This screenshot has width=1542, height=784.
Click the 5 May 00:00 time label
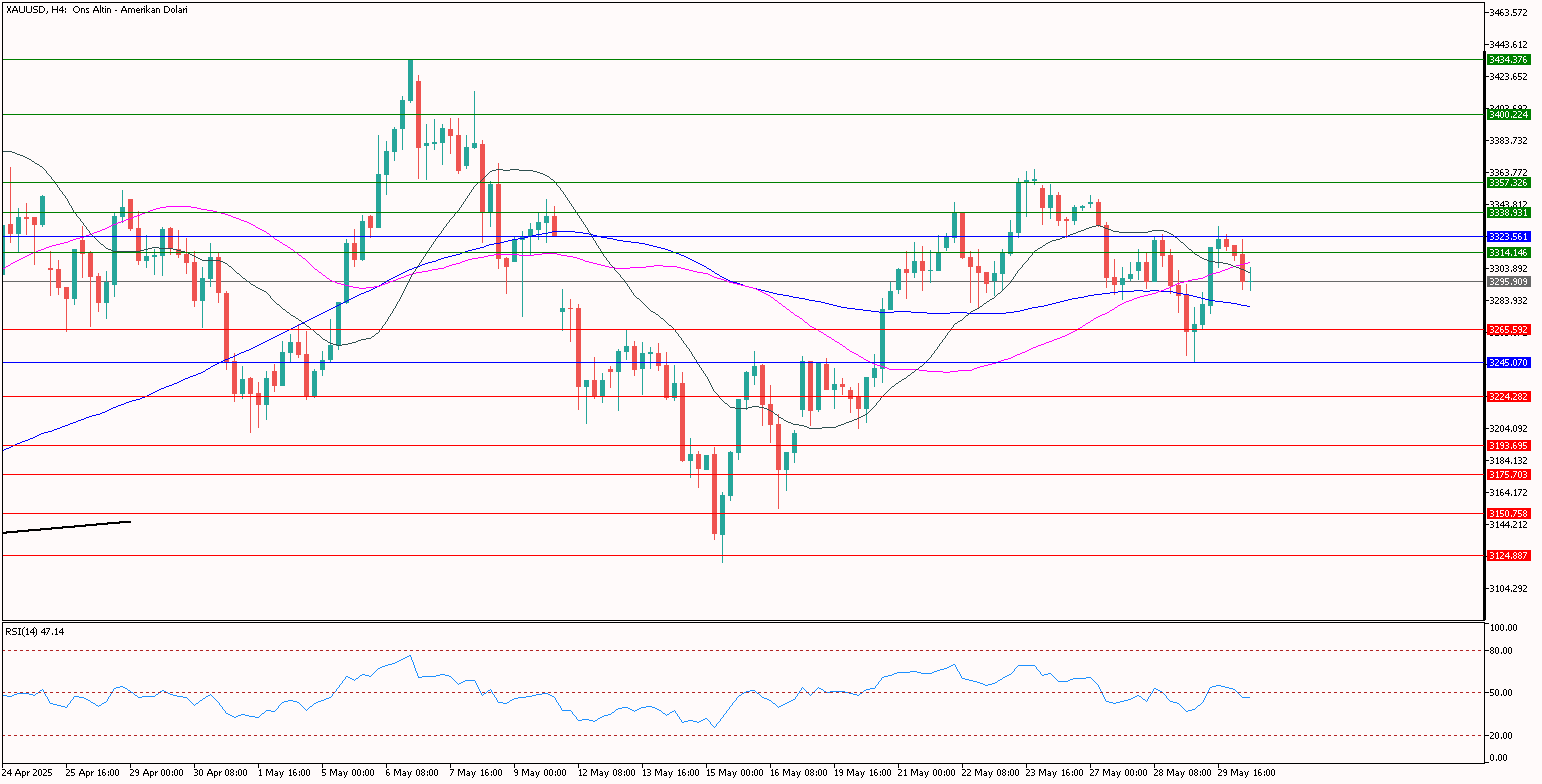(350, 773)
